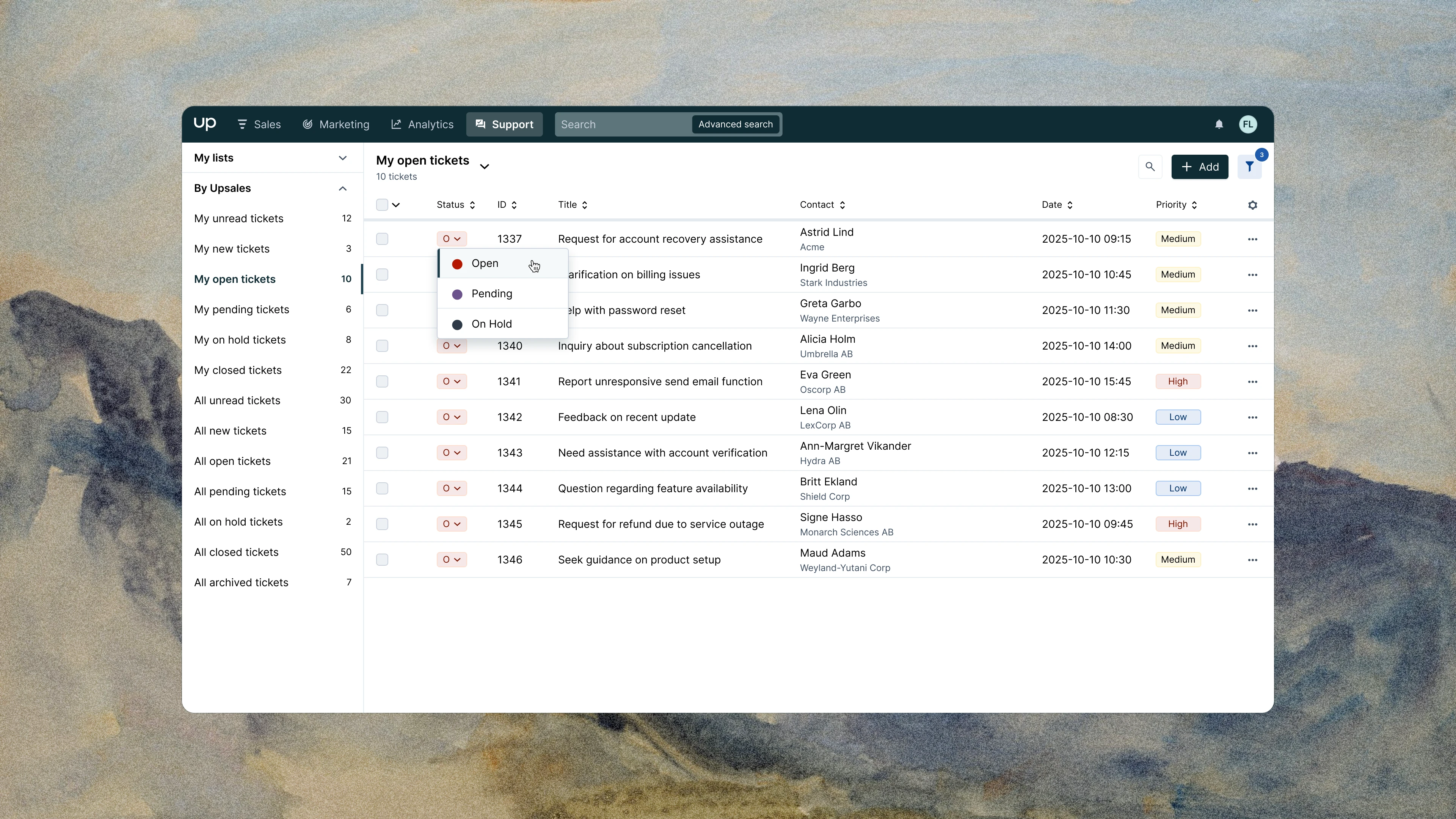Open more options for ticket 1338 billing issues
1456x819 pixels.
[1252, 275]
